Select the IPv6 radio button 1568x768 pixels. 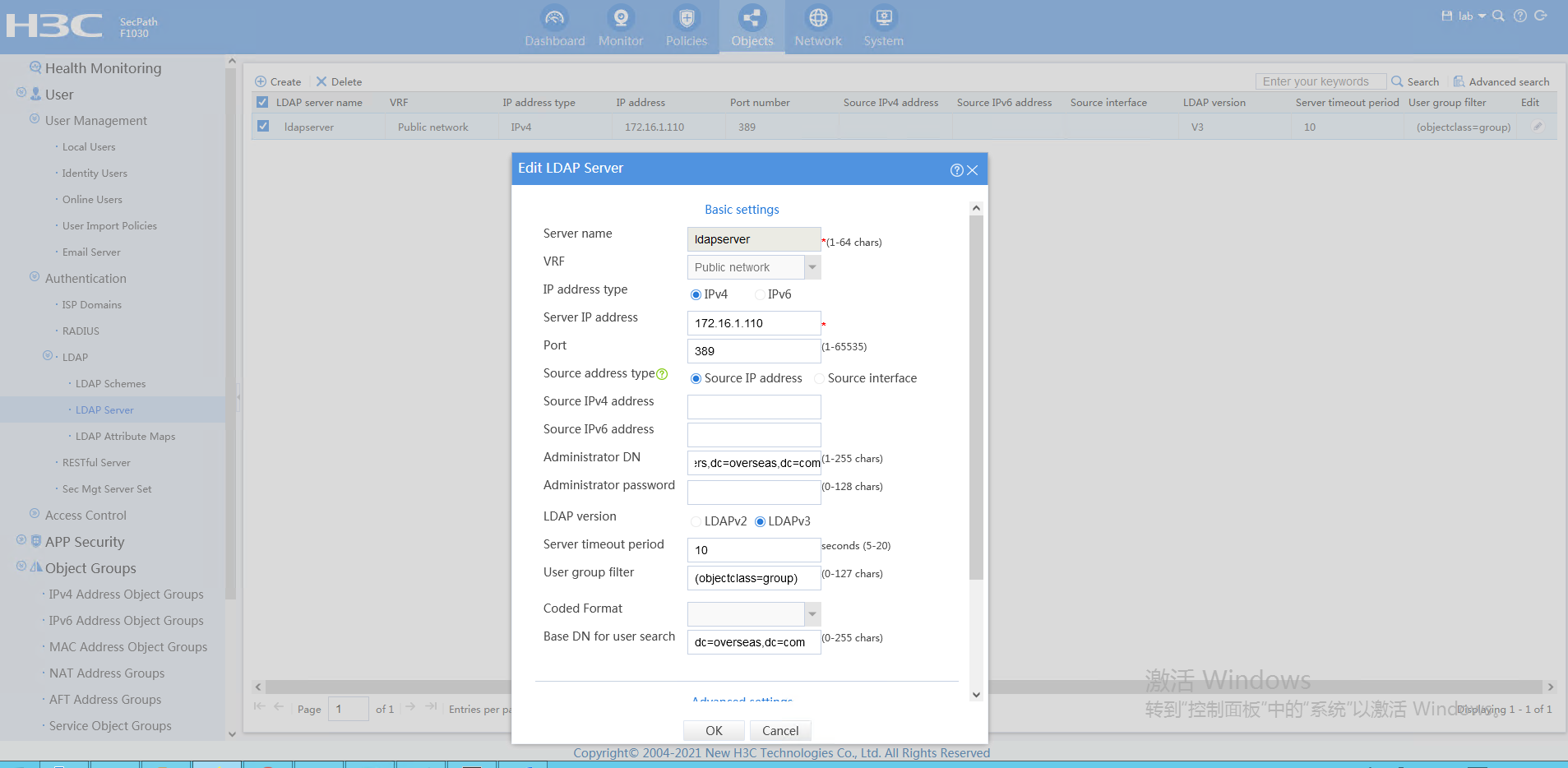760,294
